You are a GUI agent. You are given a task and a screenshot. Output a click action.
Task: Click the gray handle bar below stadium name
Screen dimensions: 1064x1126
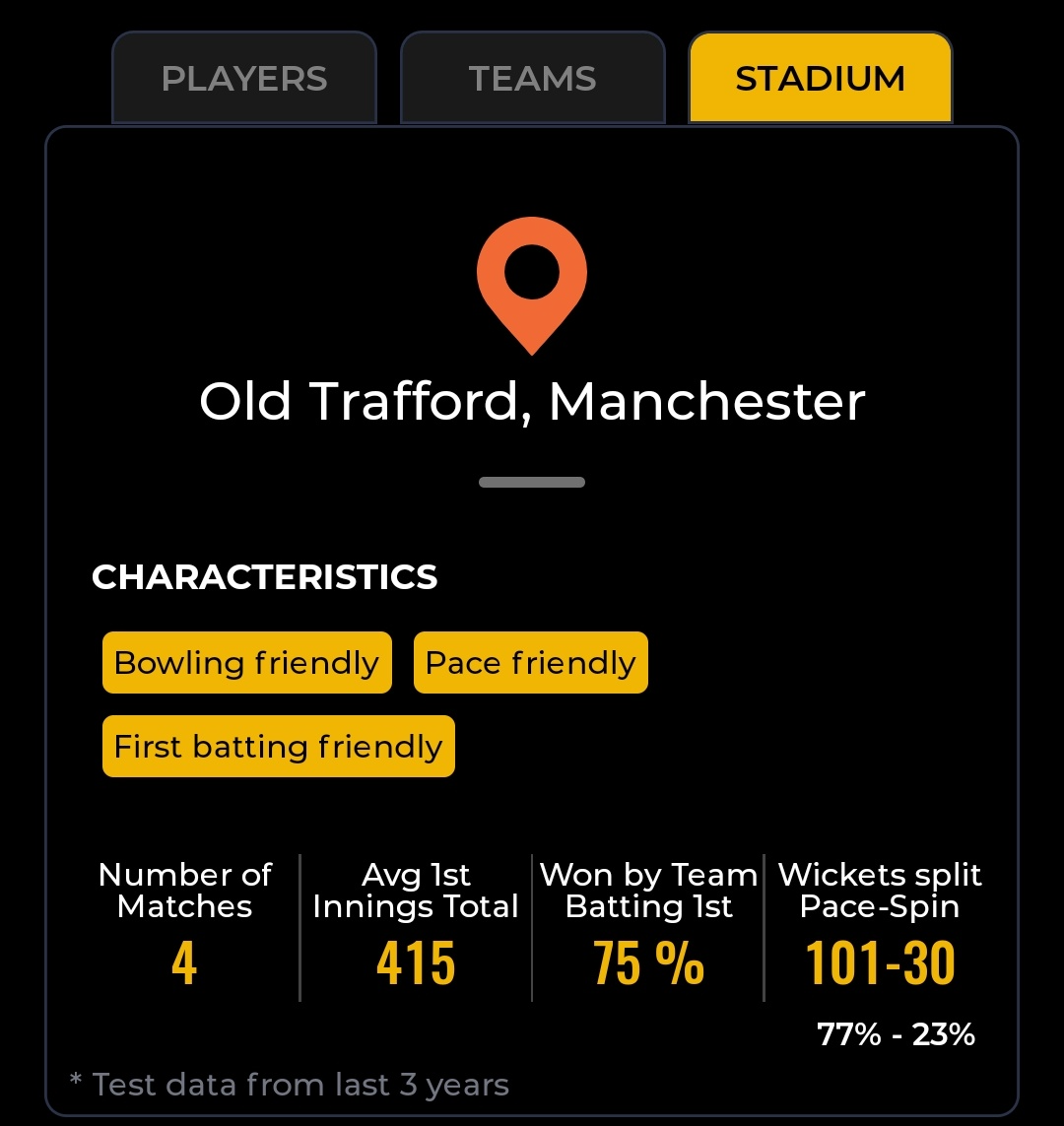(532, 483)
